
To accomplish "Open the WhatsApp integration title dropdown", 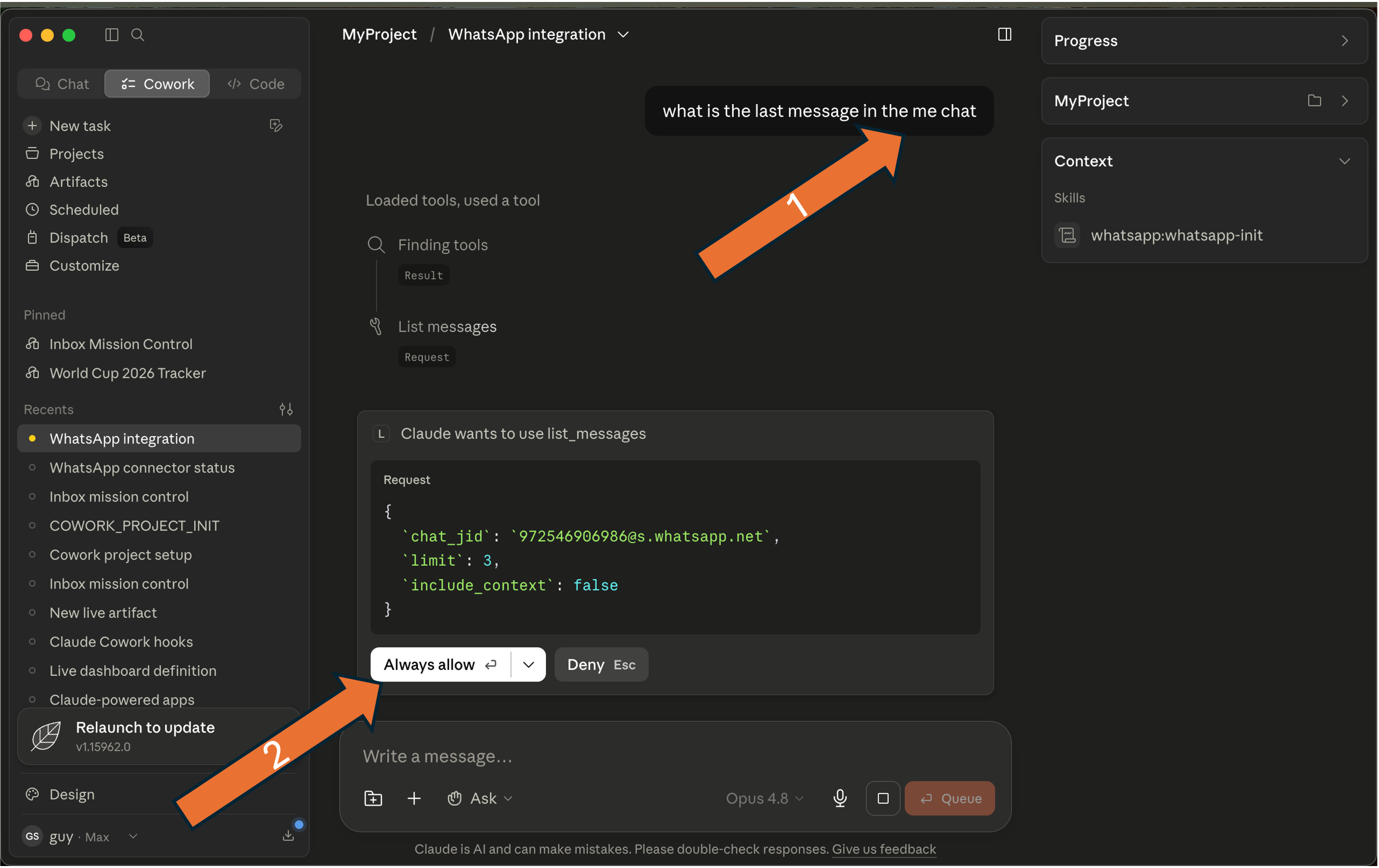I will 623,34.
